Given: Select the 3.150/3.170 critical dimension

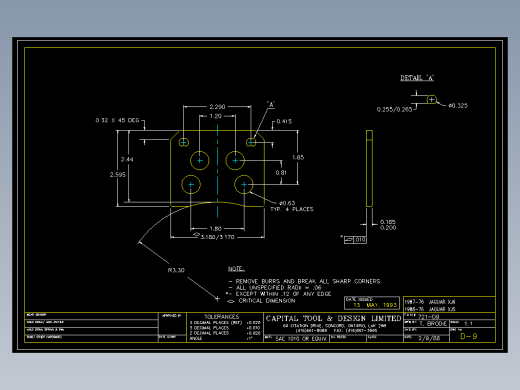Looking at the screenshot, I should click(x=217, y=237).
